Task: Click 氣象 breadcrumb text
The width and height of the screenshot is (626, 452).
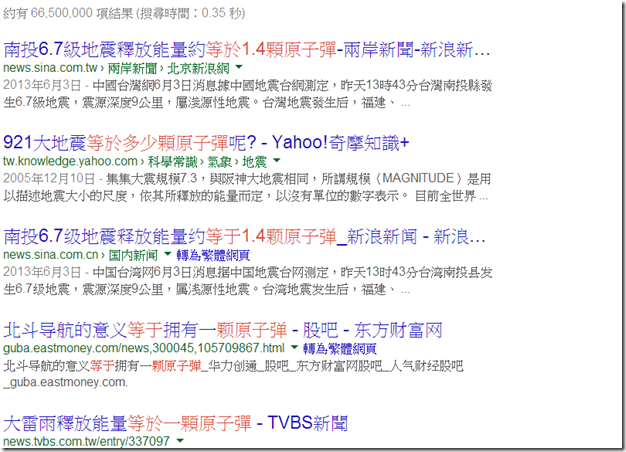Action: click(x=220, y=162)
